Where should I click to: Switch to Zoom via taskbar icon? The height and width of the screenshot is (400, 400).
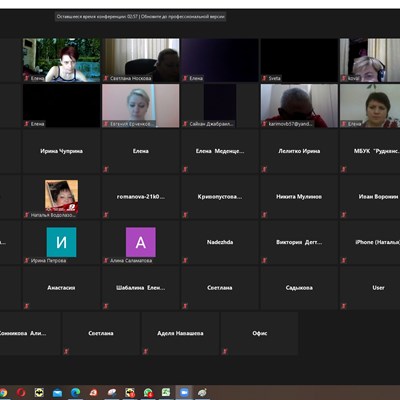[x=184, y=393]
